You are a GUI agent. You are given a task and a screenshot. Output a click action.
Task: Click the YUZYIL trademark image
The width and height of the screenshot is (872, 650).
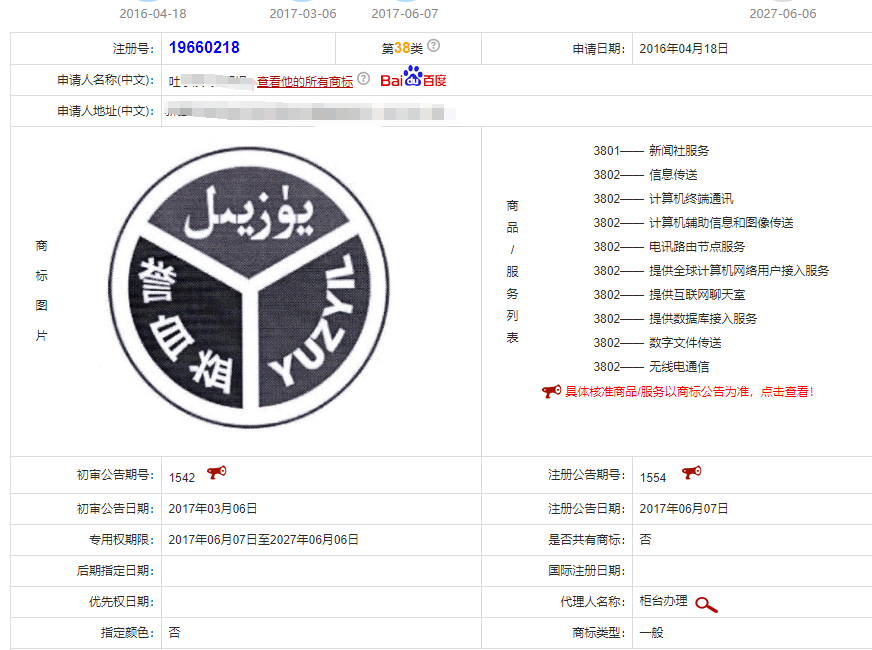249,287
